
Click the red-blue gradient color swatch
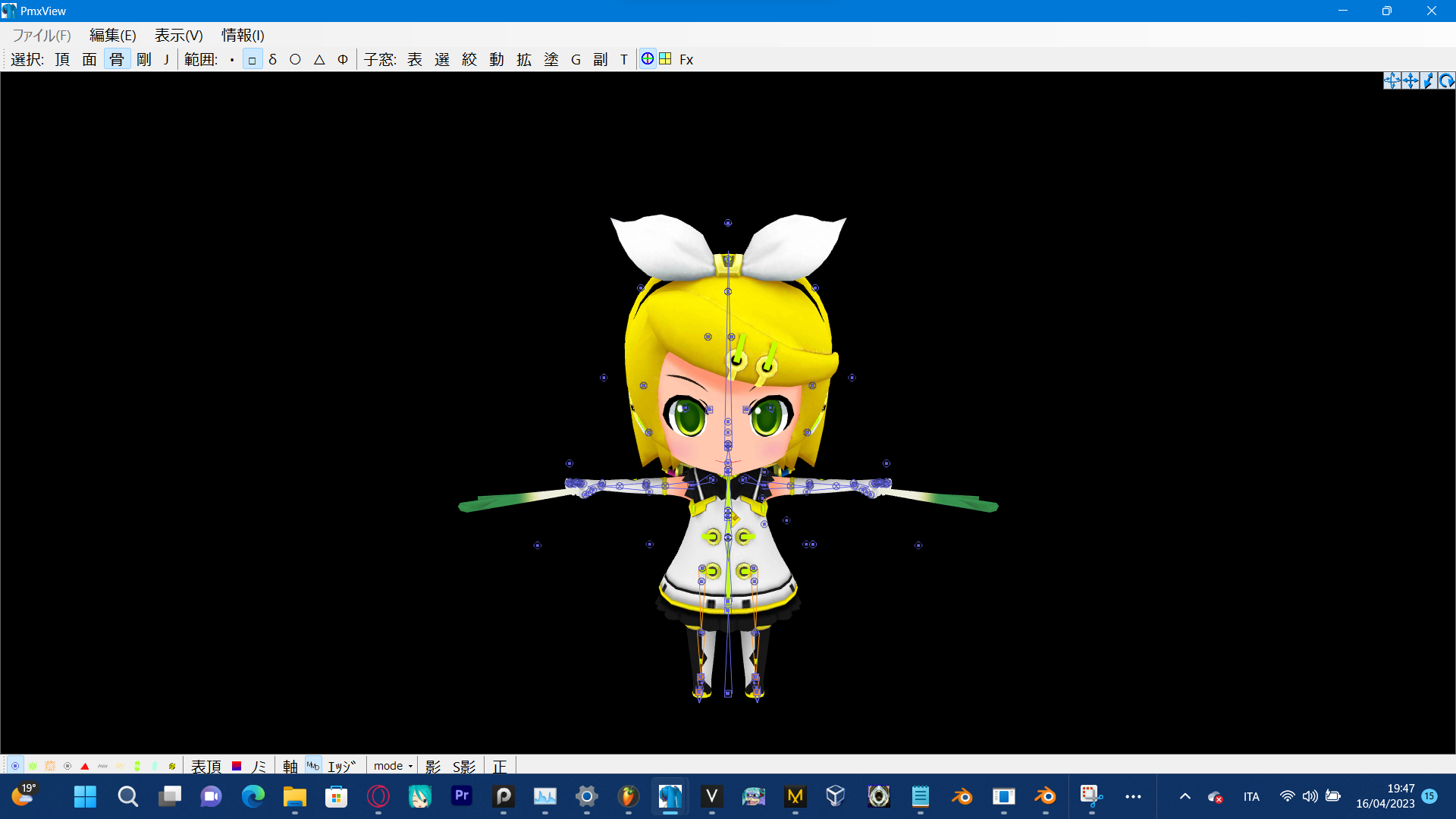[x=237, y=766]
